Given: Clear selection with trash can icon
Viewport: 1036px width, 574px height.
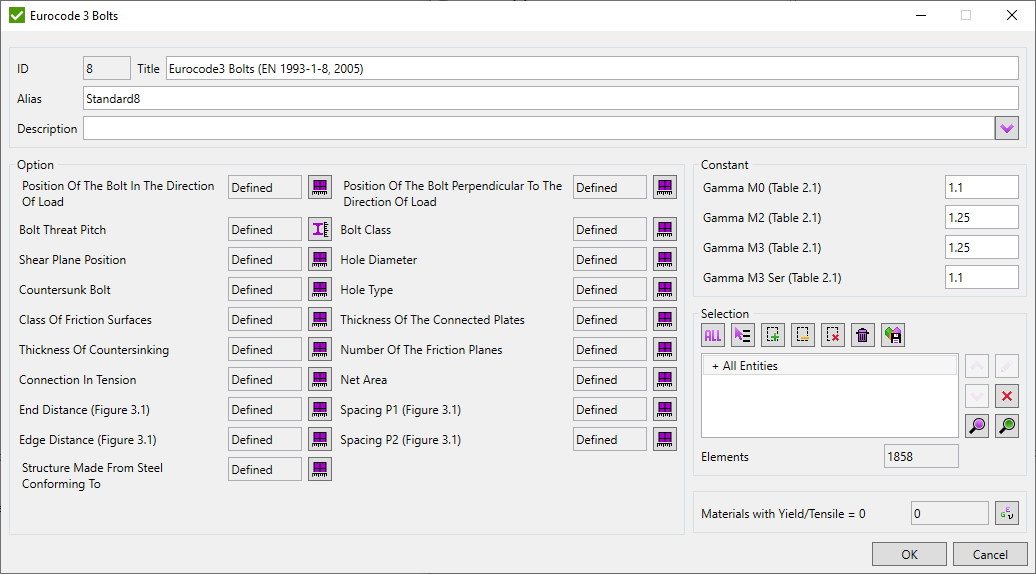Looking at the screenshot, I should 862,336.
